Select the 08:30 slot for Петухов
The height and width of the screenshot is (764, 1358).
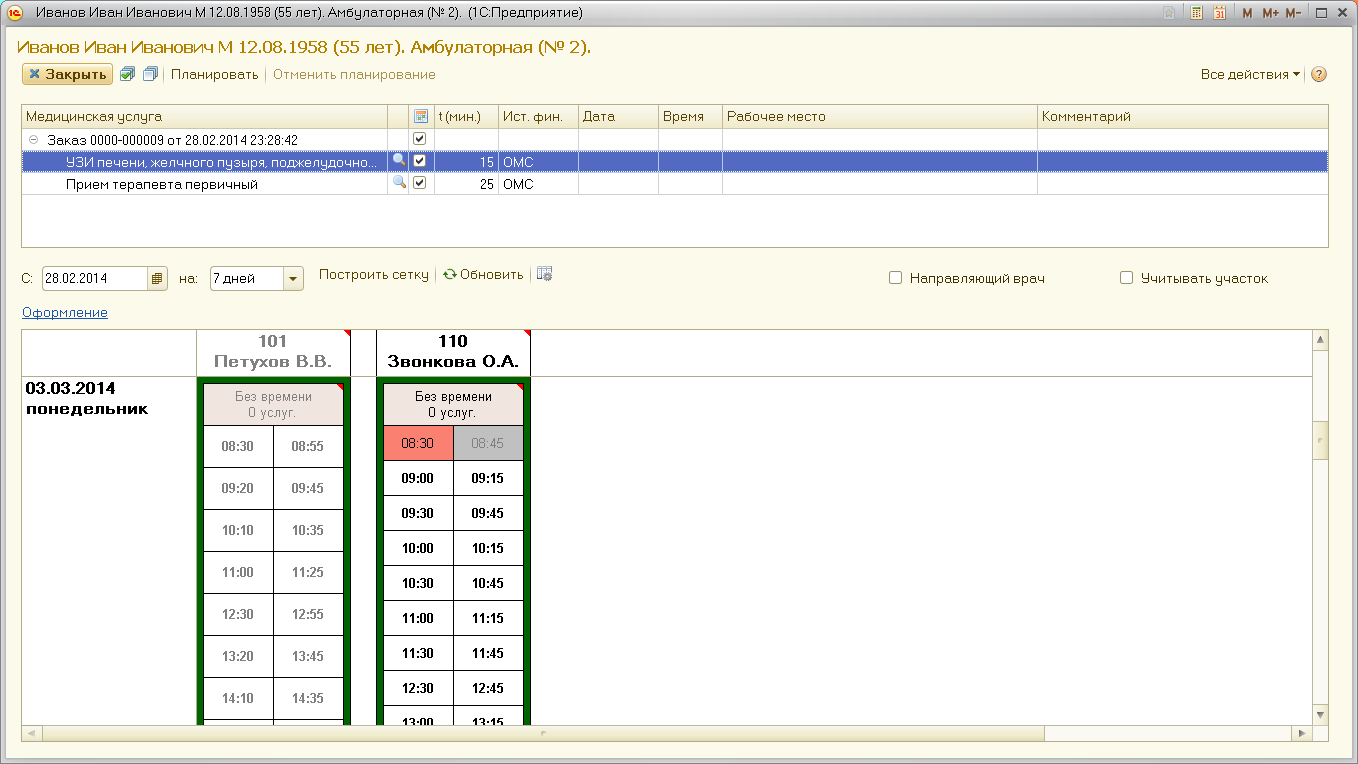[238, 446]
